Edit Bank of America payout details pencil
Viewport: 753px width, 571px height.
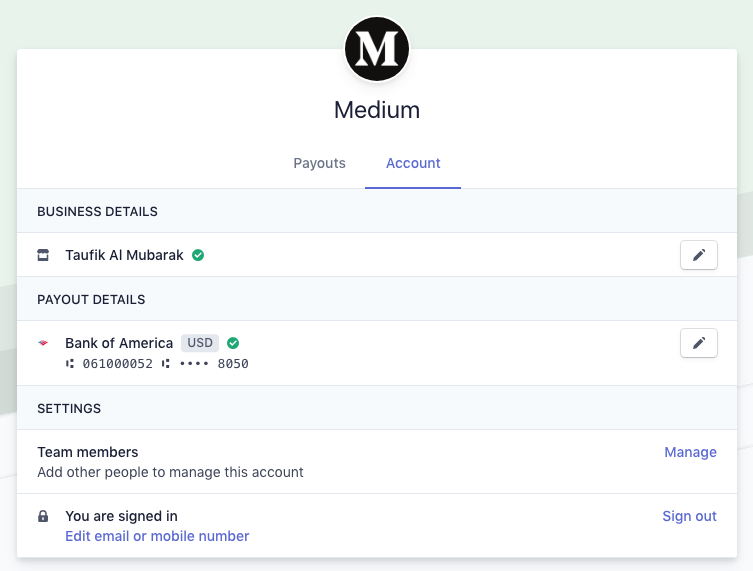(x=699, y=343)
